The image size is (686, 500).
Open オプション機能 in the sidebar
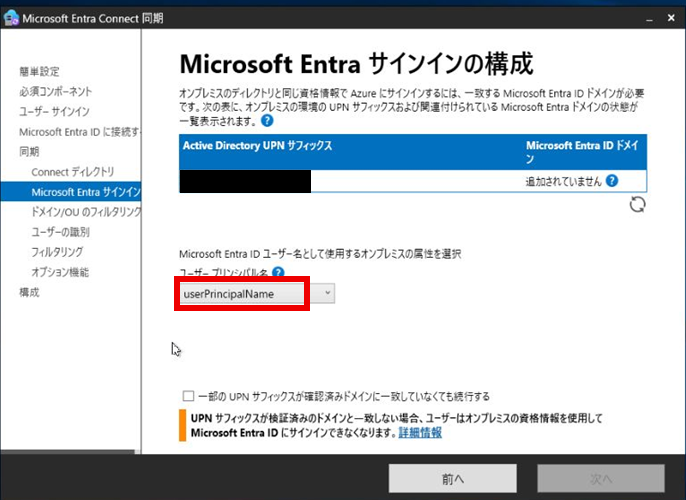tap(60, 272)
